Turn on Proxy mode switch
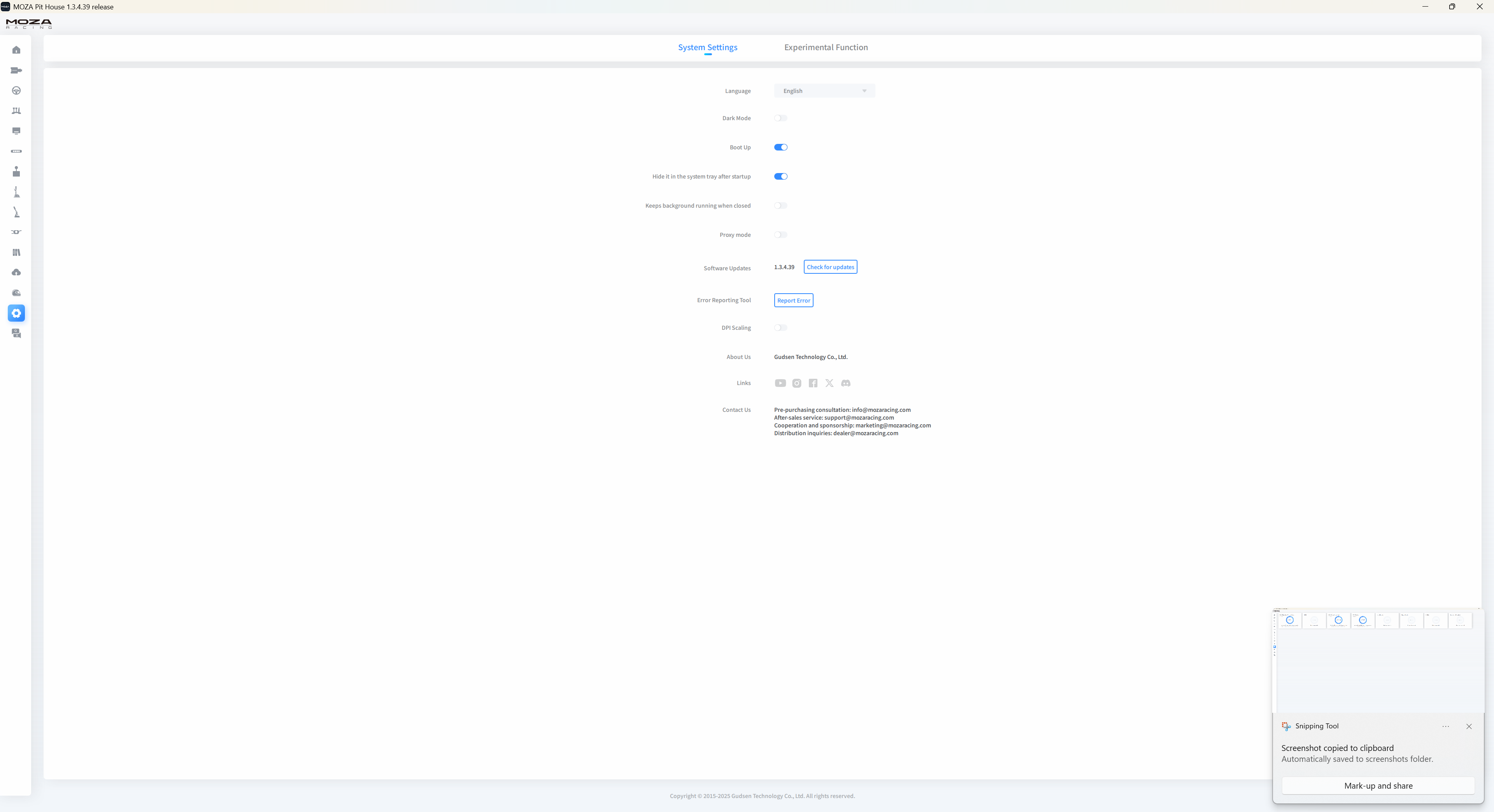The height and width of the screenshot is (812, 1494). 780,235
